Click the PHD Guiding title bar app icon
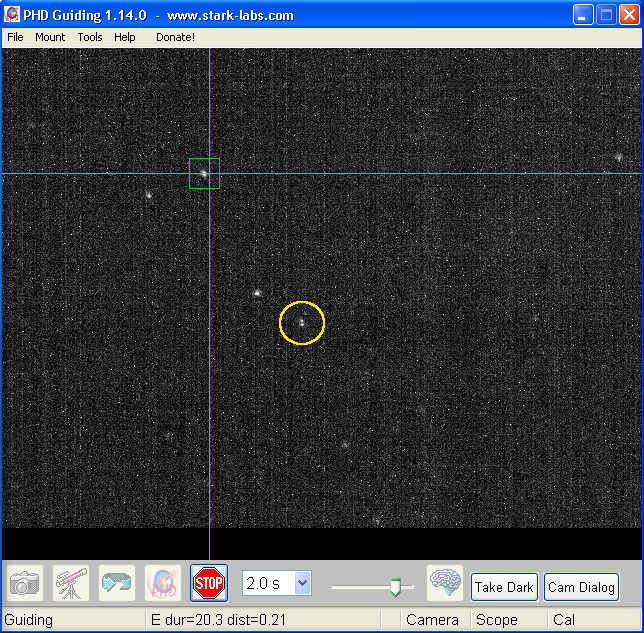This screenshot has height=633, width=644. (13, 15)
